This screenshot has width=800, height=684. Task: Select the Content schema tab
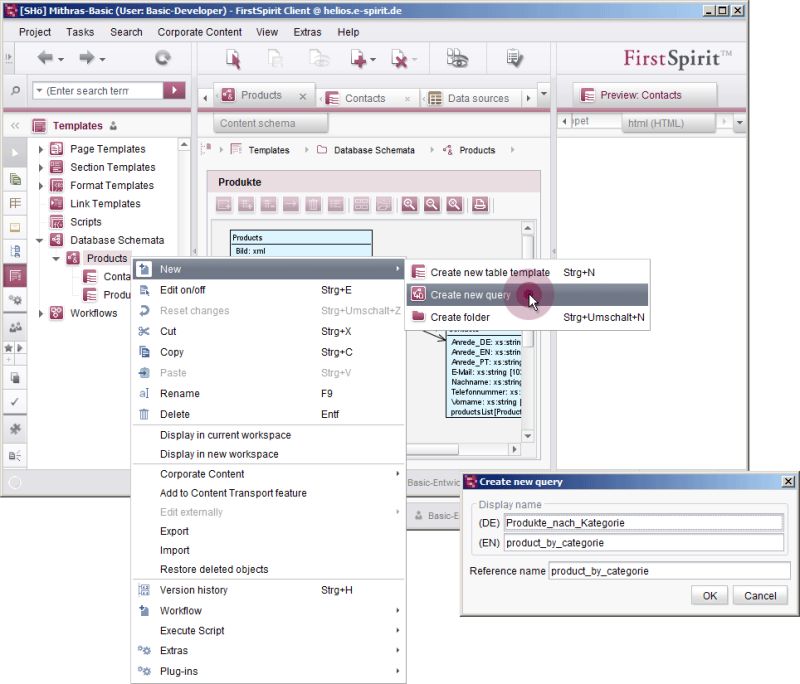(270, 123)
